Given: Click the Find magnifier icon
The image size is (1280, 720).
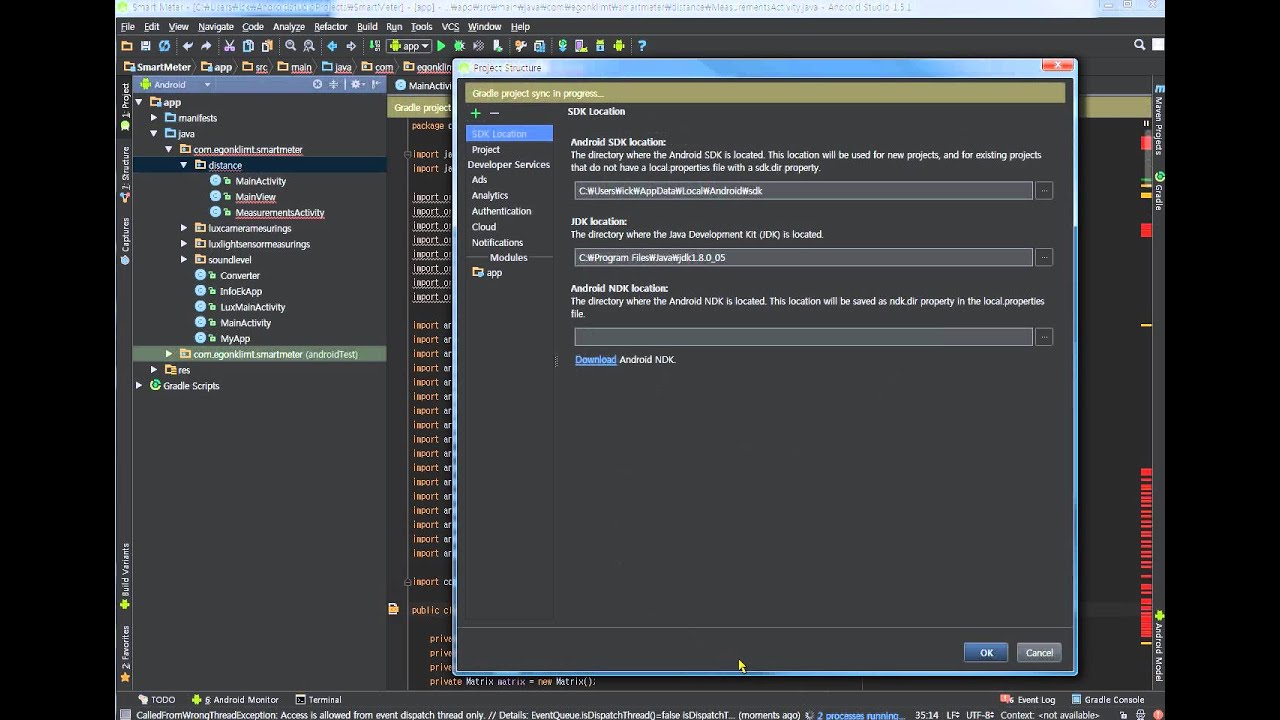Looking at the screenshot, I should pyautogui.click(x=291, y=46).
